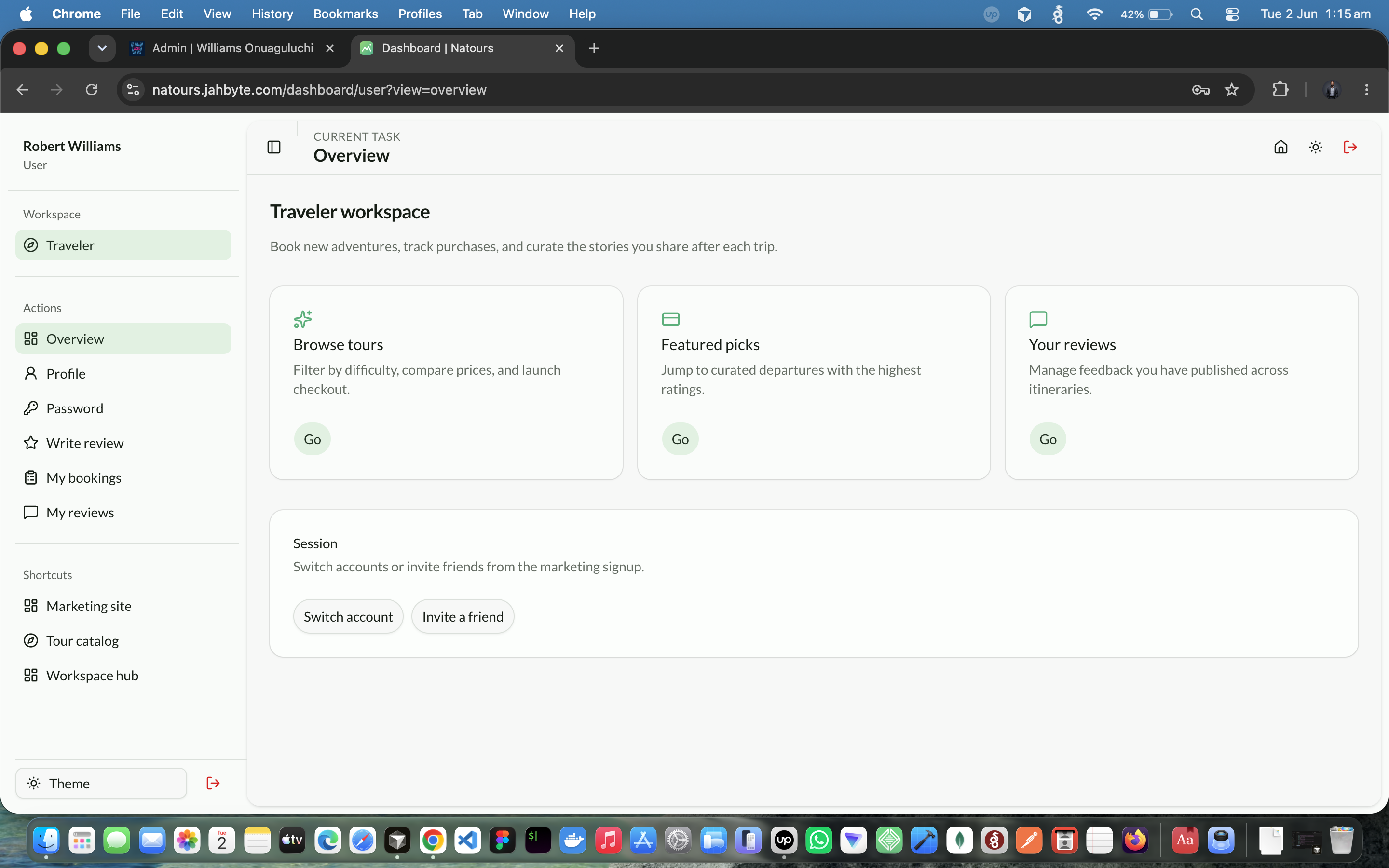Click the Switch account button
Image resolution: width=1389 pixels, height=868 pixels.
[348, 617]
